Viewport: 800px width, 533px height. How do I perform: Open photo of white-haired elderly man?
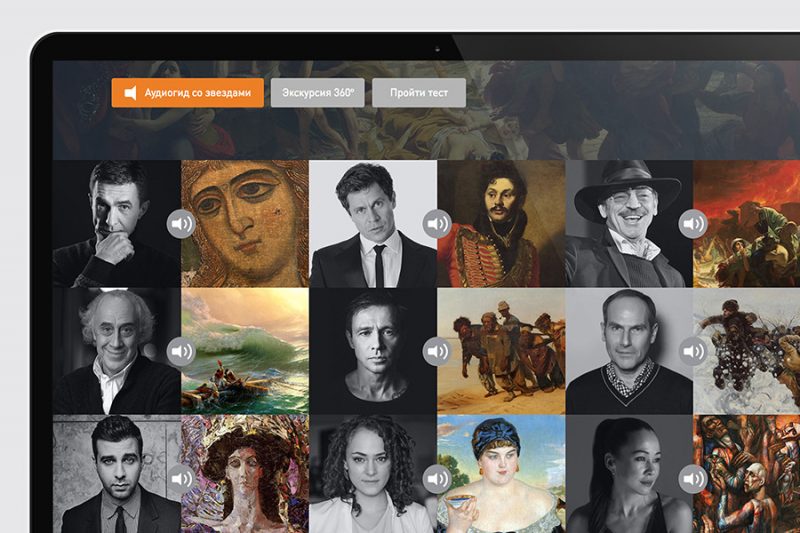pos(117,351)
